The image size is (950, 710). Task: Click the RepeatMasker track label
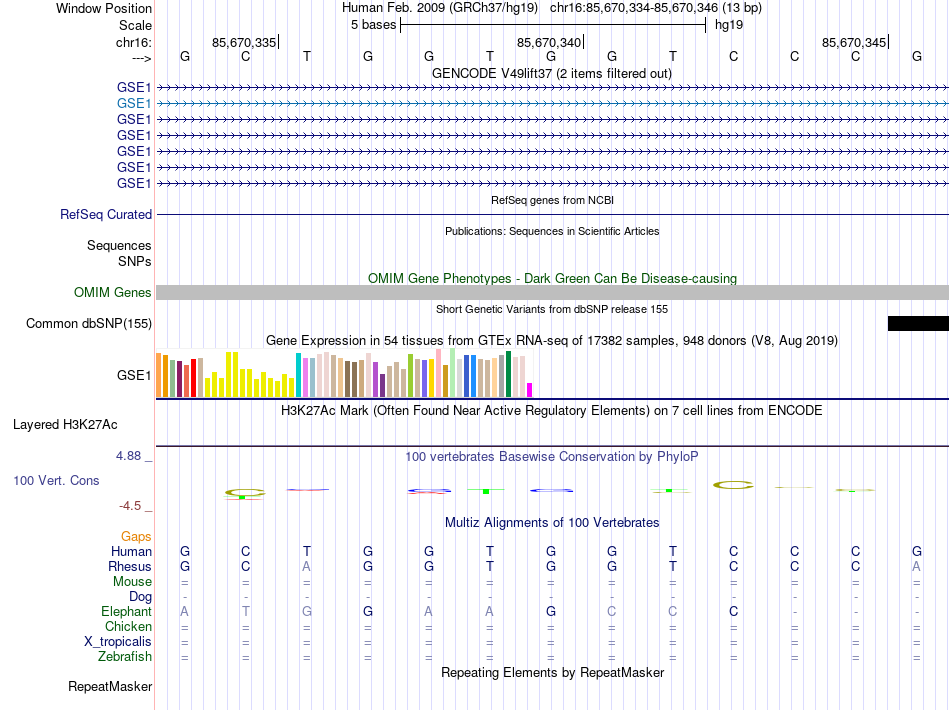[x=110, y=686]
